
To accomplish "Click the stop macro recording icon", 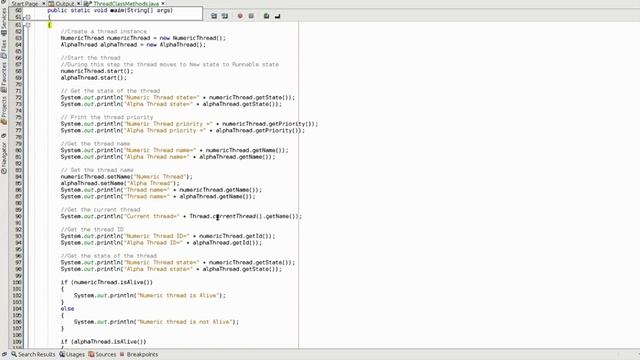I will point(251,16).
